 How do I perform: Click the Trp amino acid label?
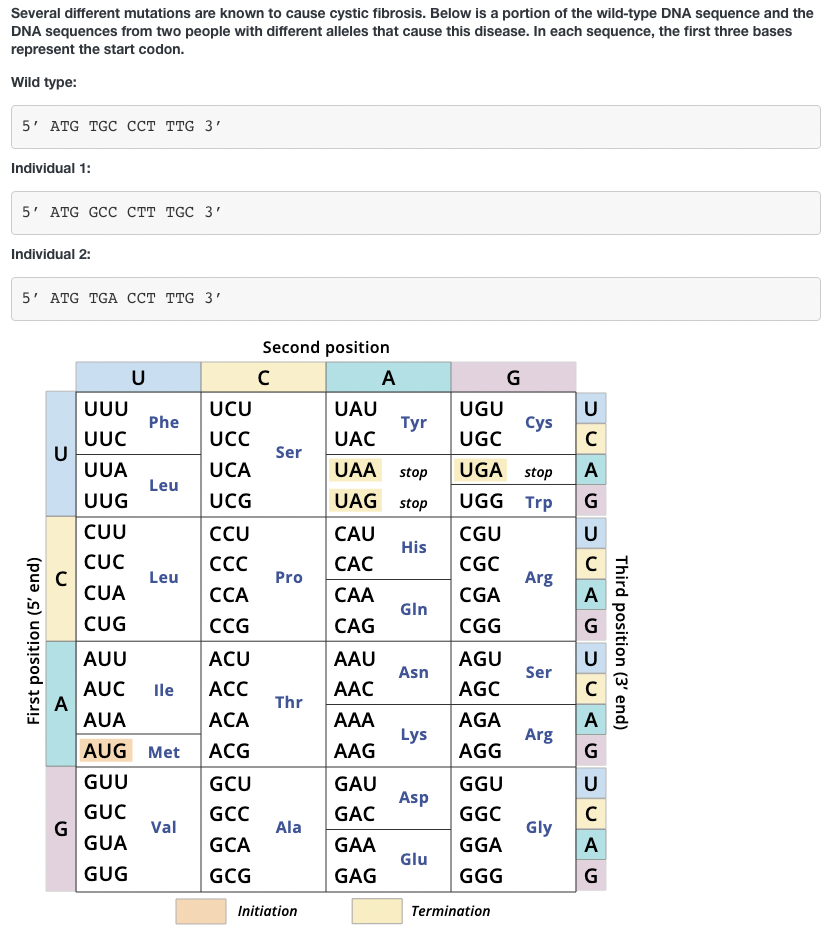click(538, 501)
